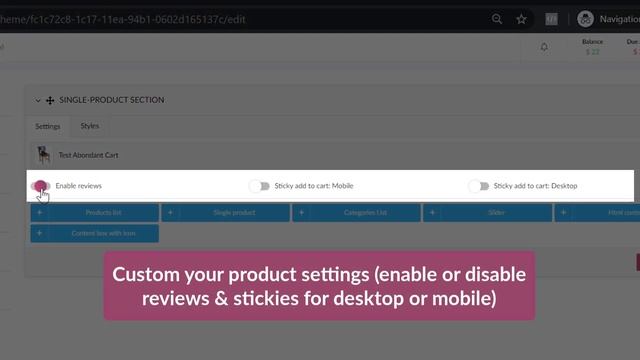Screen dimensions: 640x360
Task: Switch to the Styles tab
Action: 90,126
